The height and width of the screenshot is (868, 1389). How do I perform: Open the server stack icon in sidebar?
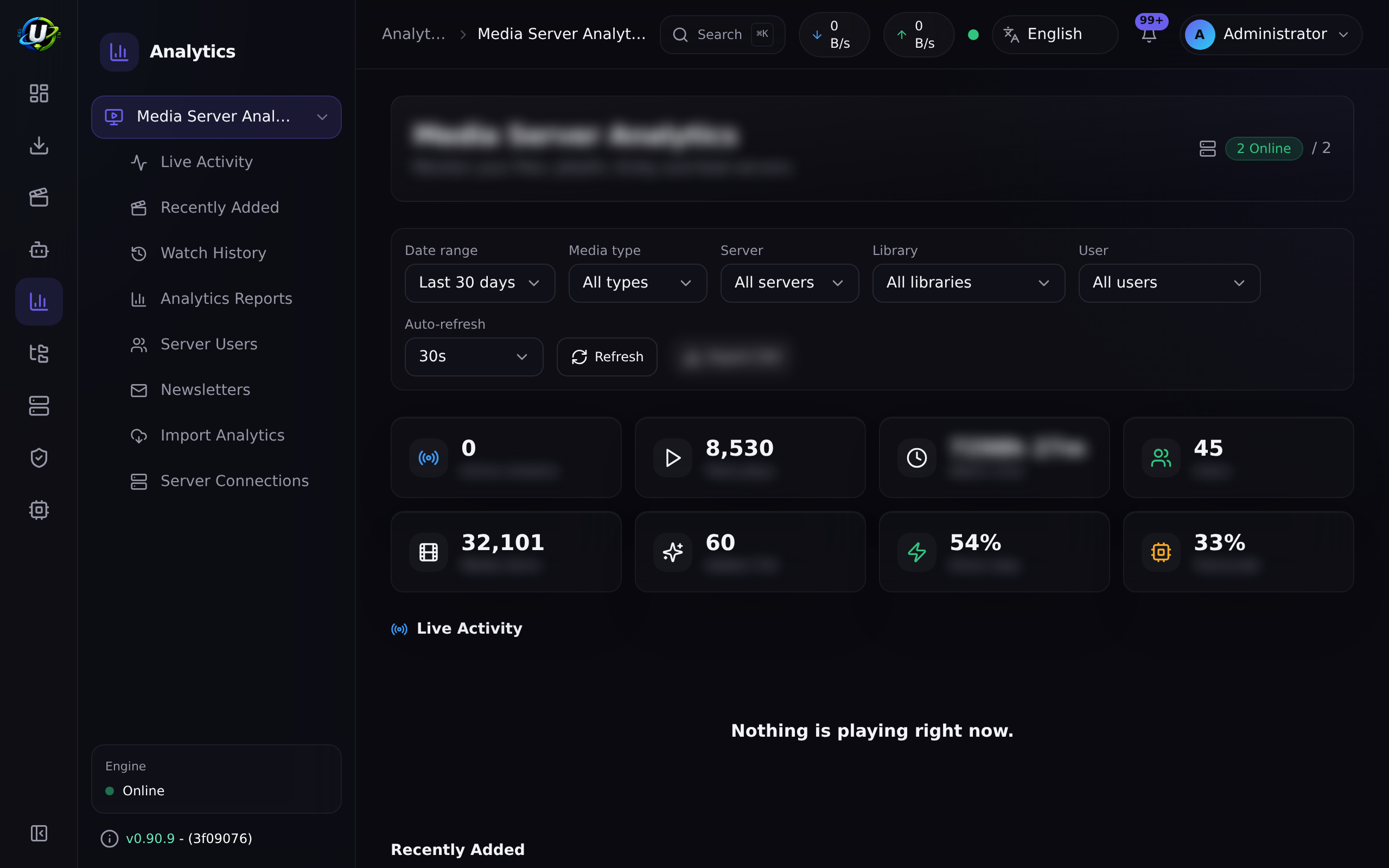(x=39, y=406)
